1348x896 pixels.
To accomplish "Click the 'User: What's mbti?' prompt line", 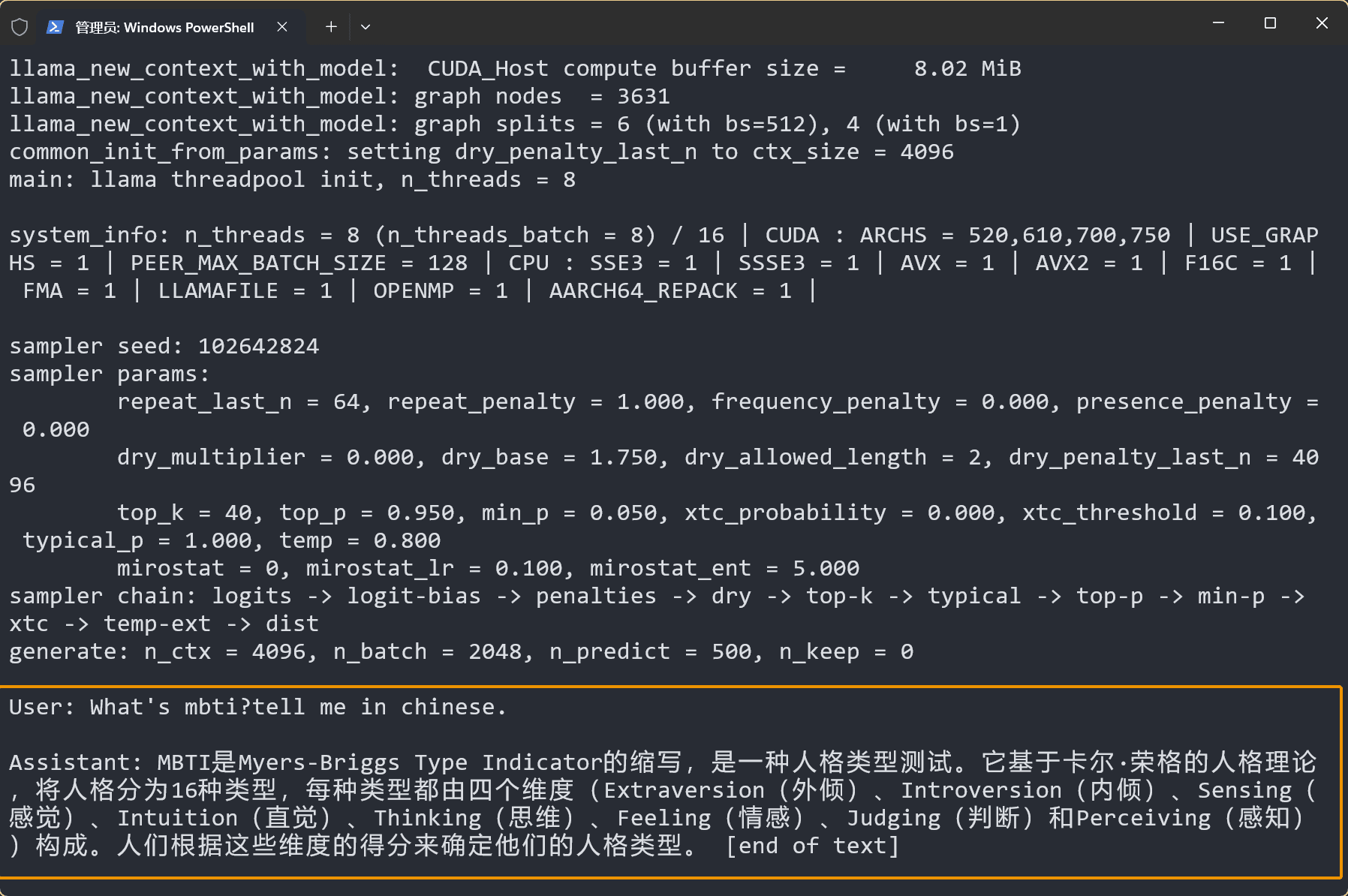I will 257,707.
